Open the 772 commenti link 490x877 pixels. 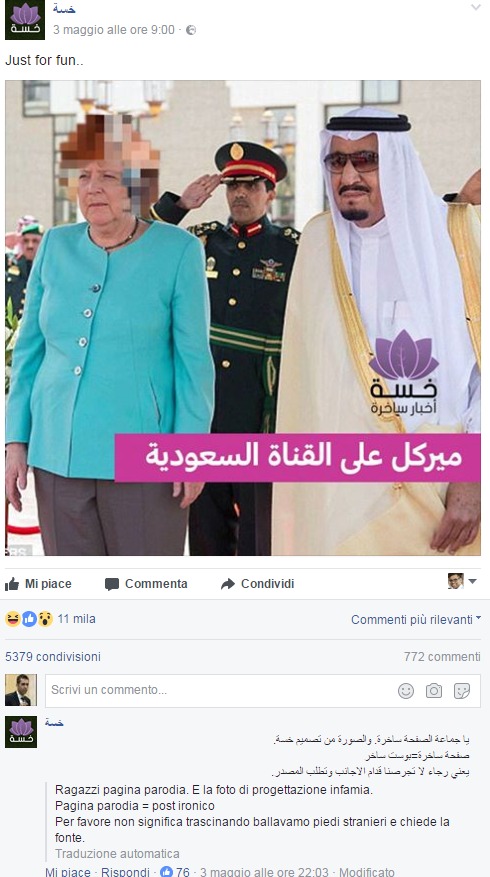pos(442,657)
